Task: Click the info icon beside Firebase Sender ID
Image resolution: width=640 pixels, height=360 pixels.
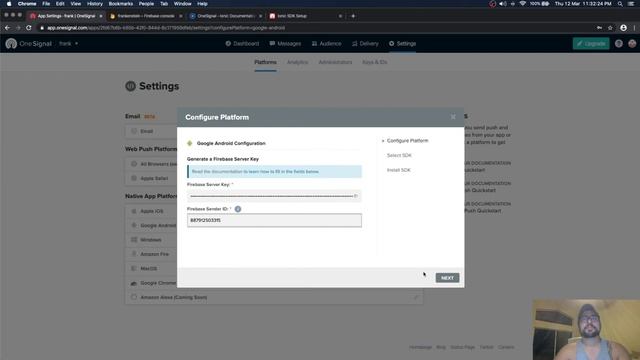Action: [238, 209]
